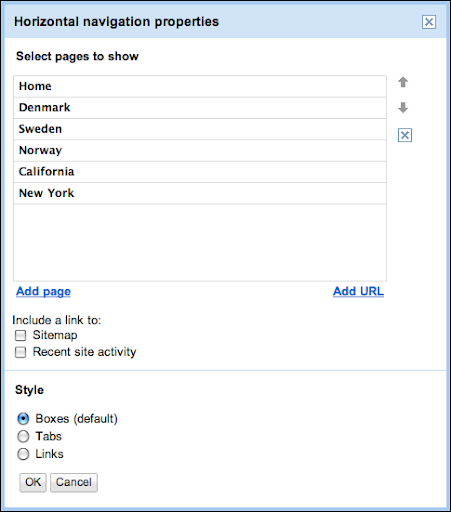Screen dimensions: 451x512
Task: Move selected page up with arrow icon
Action: click(403, 82)
